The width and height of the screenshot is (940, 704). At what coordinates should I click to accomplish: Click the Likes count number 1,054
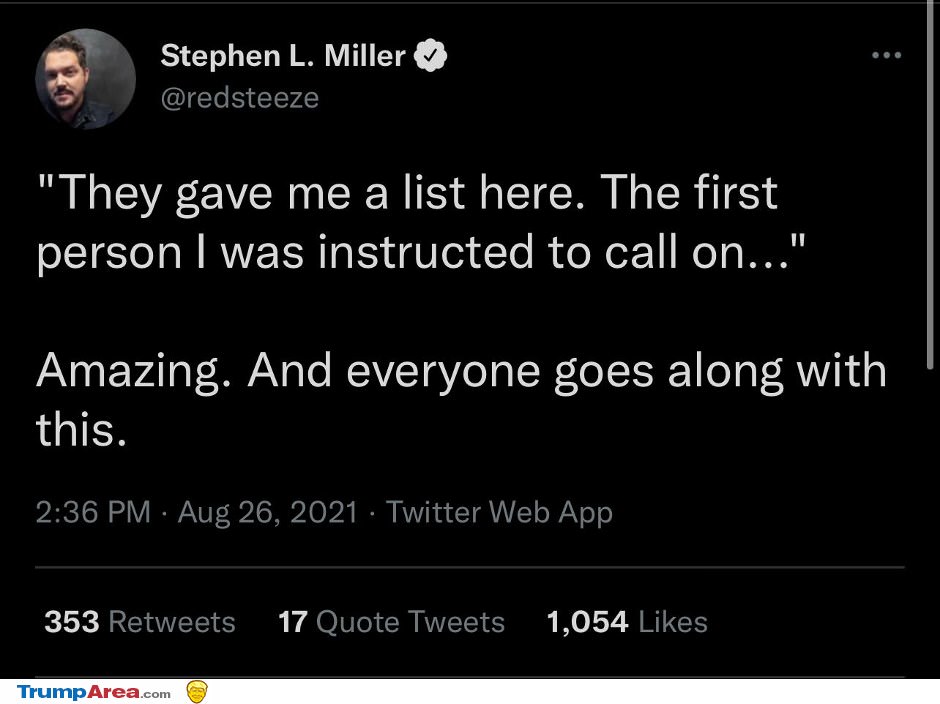[588, 622]
